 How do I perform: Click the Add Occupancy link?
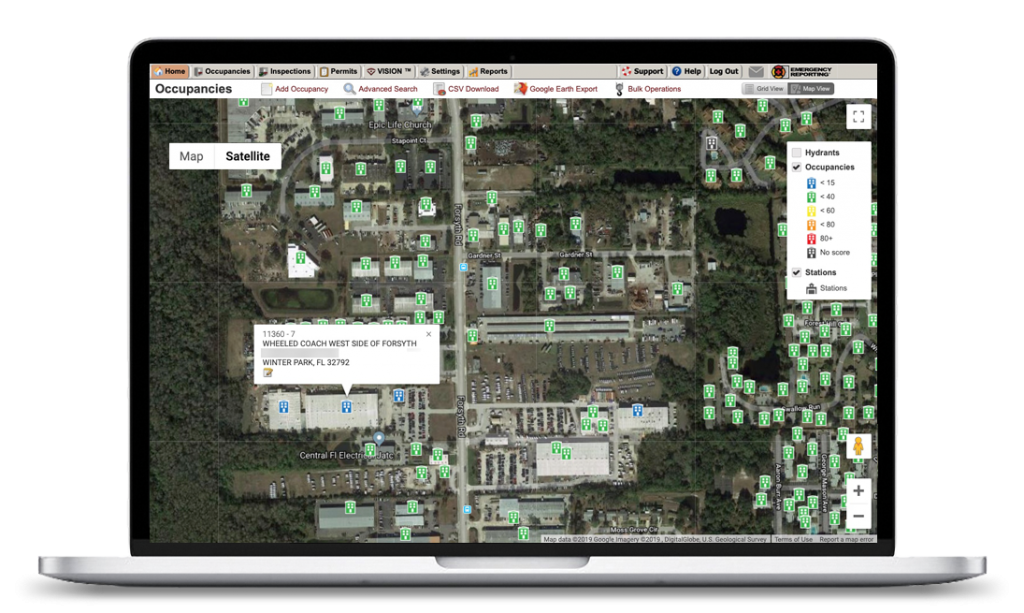[301, 89]
